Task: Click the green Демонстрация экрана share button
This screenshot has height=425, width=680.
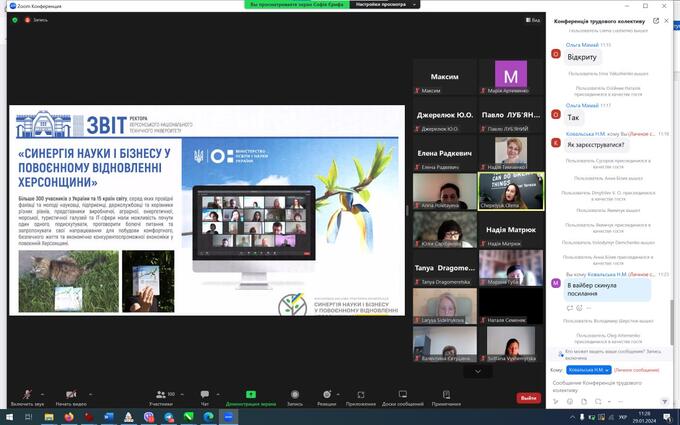Action: click(x=249, y=395)
